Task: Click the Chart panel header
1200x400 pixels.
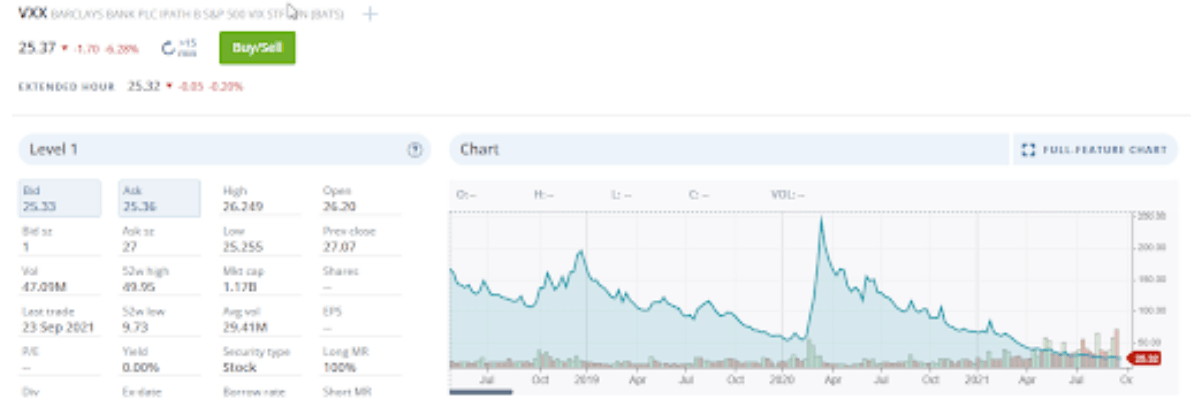Action: pyautogui.click(x=728, y=150)
